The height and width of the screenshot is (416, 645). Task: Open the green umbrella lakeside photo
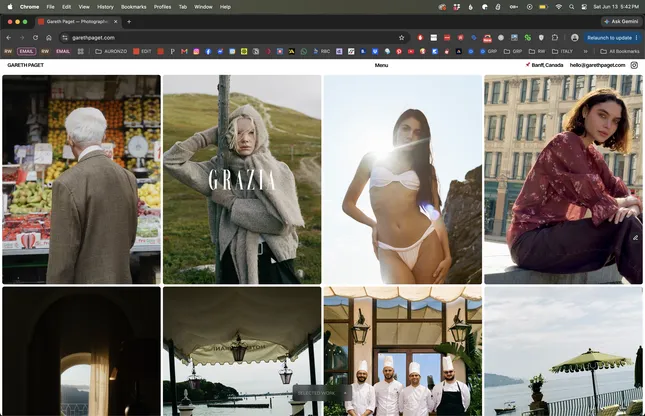[563, 351]
